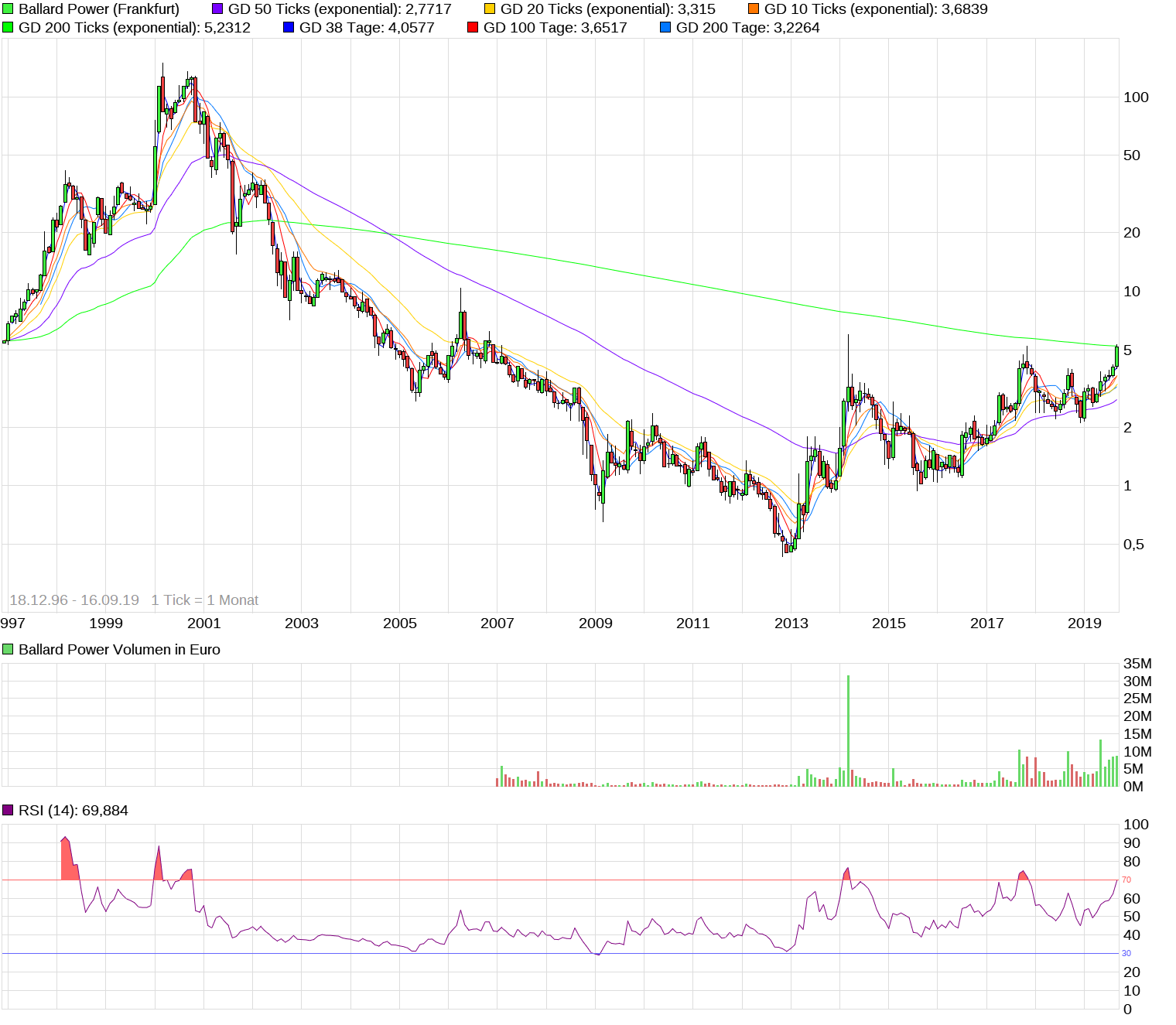This screenshot has width=1176, height=1025.
Task: Click the 1 Tick = 1 Monat label
Action: coord(205,600)
